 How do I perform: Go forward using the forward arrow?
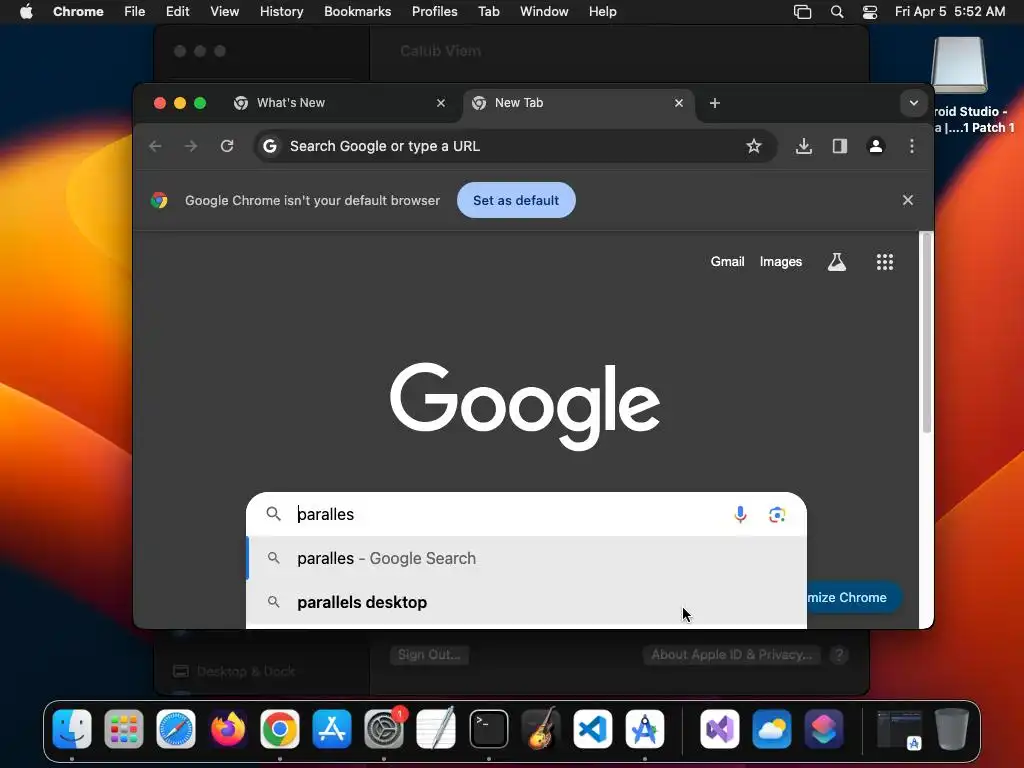coord(191,146)
